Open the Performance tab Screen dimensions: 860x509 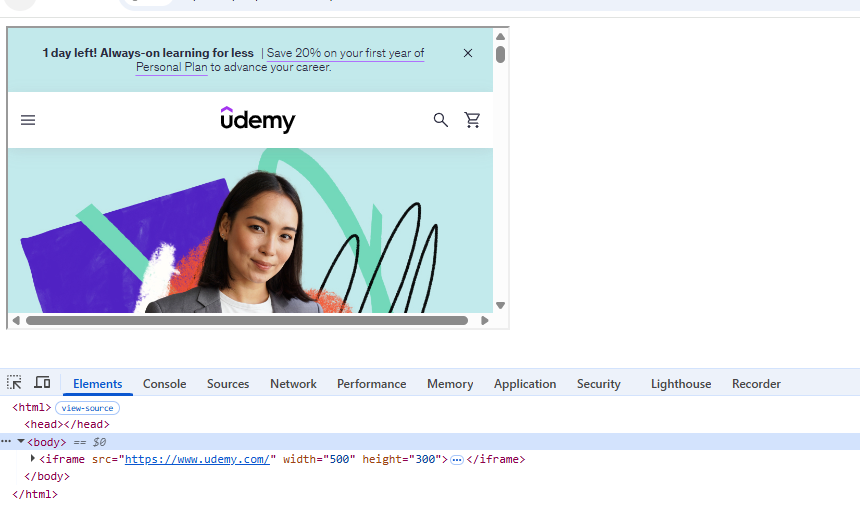click(372, 384)
